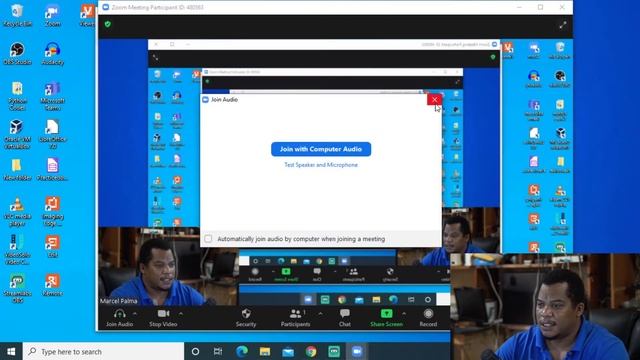This screenshot has height=360, width=640.
Task: Click active Zoom icon on taskbar
Action: click(357, 351)
